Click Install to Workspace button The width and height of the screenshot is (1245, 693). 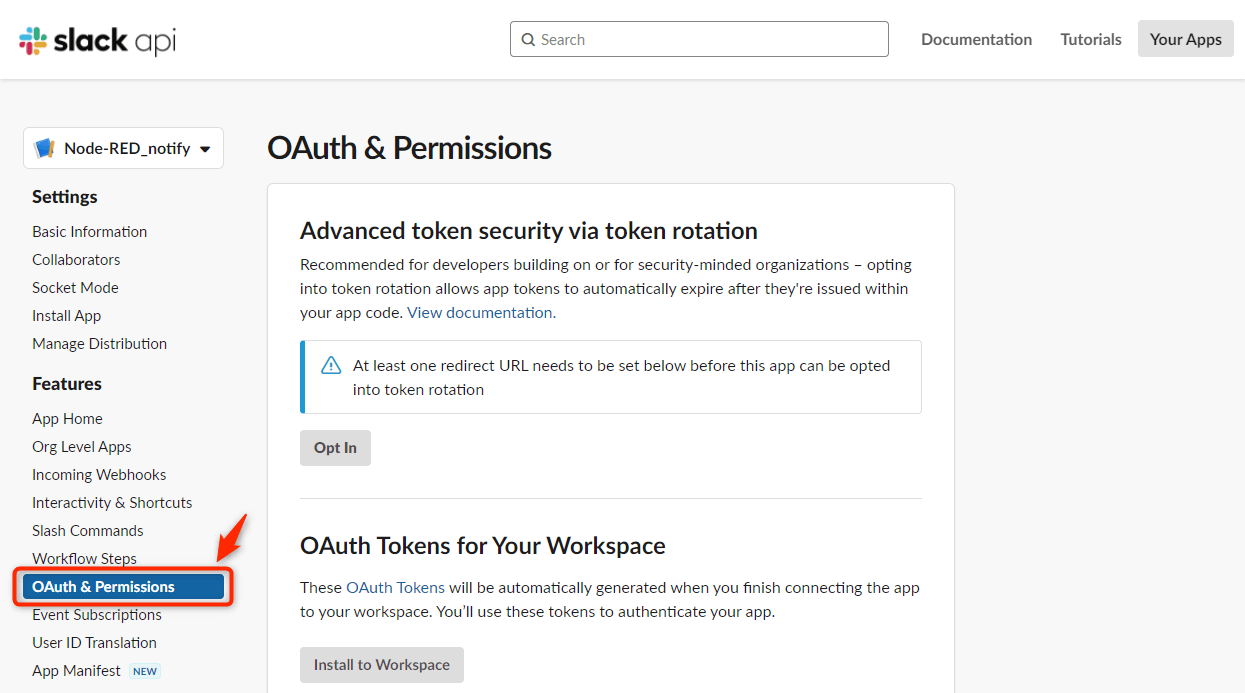pos(381,664)
